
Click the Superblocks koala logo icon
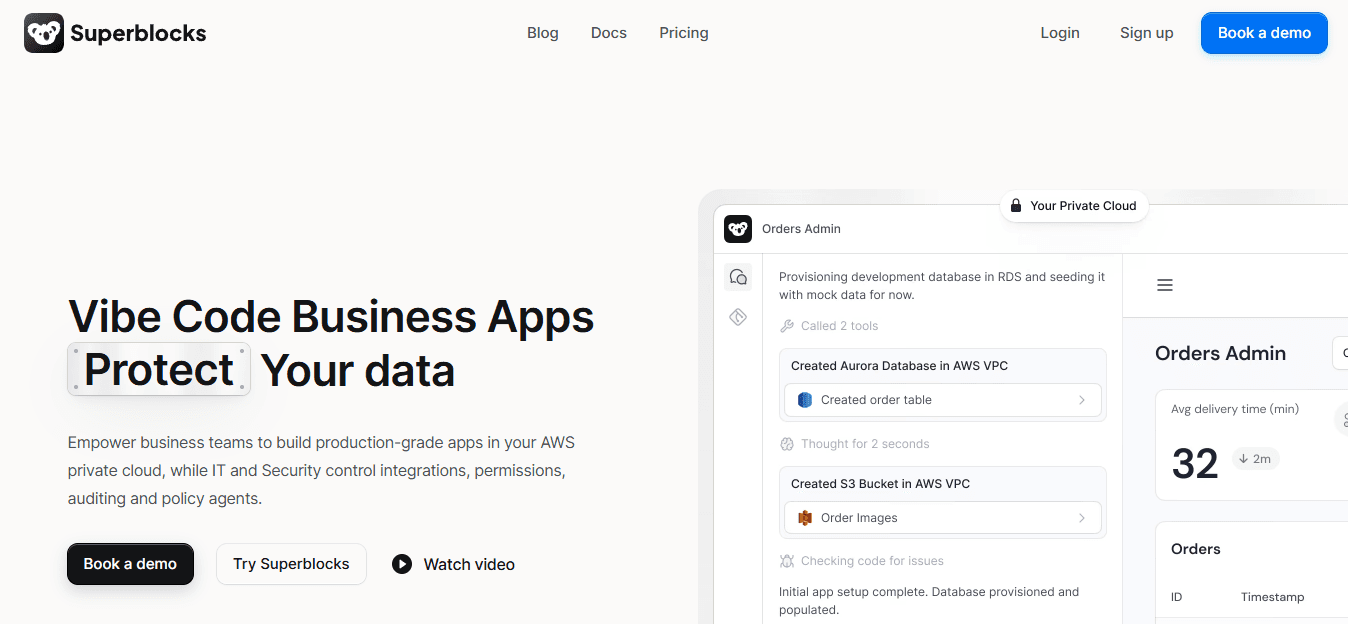tap(44, 33)
